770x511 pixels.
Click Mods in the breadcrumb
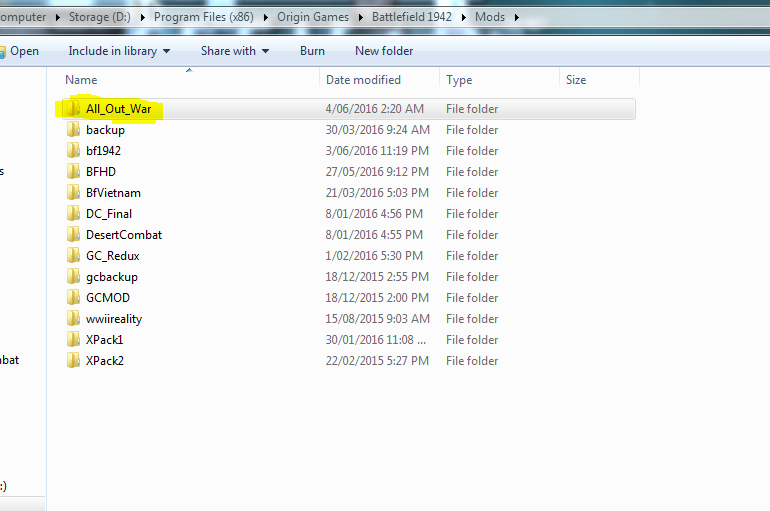(490, 17)
